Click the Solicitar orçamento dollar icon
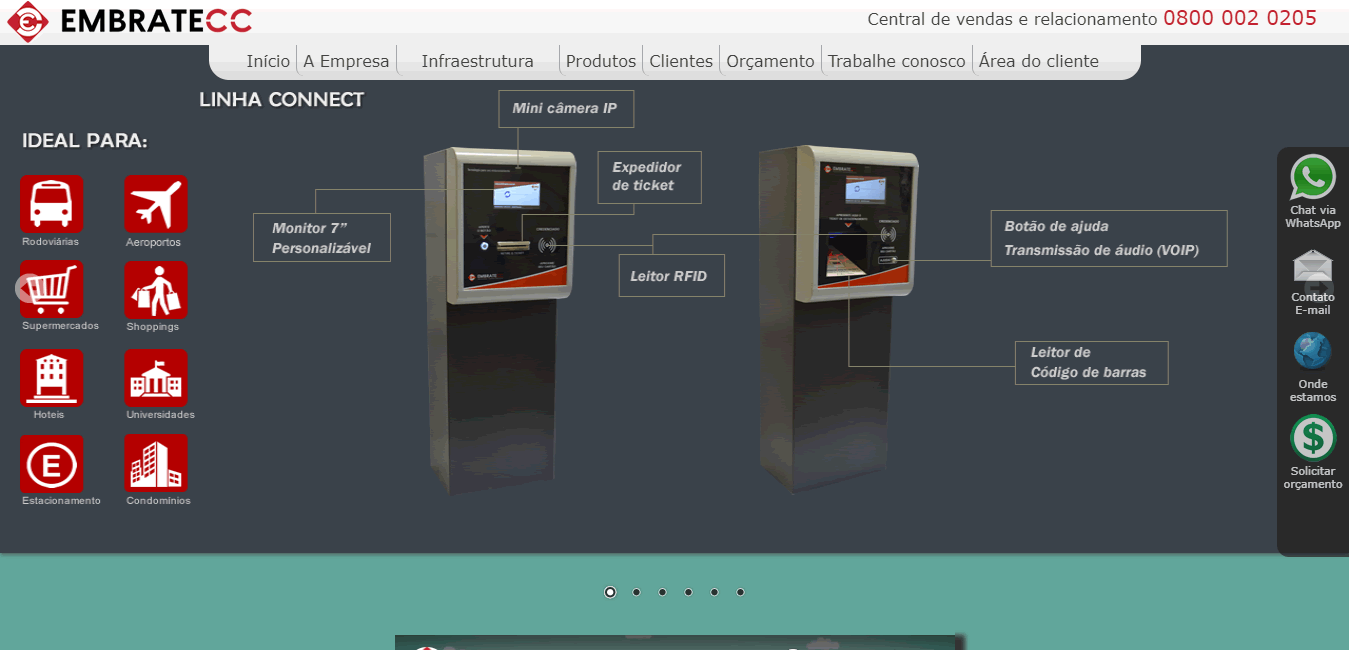Screen dimensions: 1349x650 pyautogui.click(x=1313, y=438)
